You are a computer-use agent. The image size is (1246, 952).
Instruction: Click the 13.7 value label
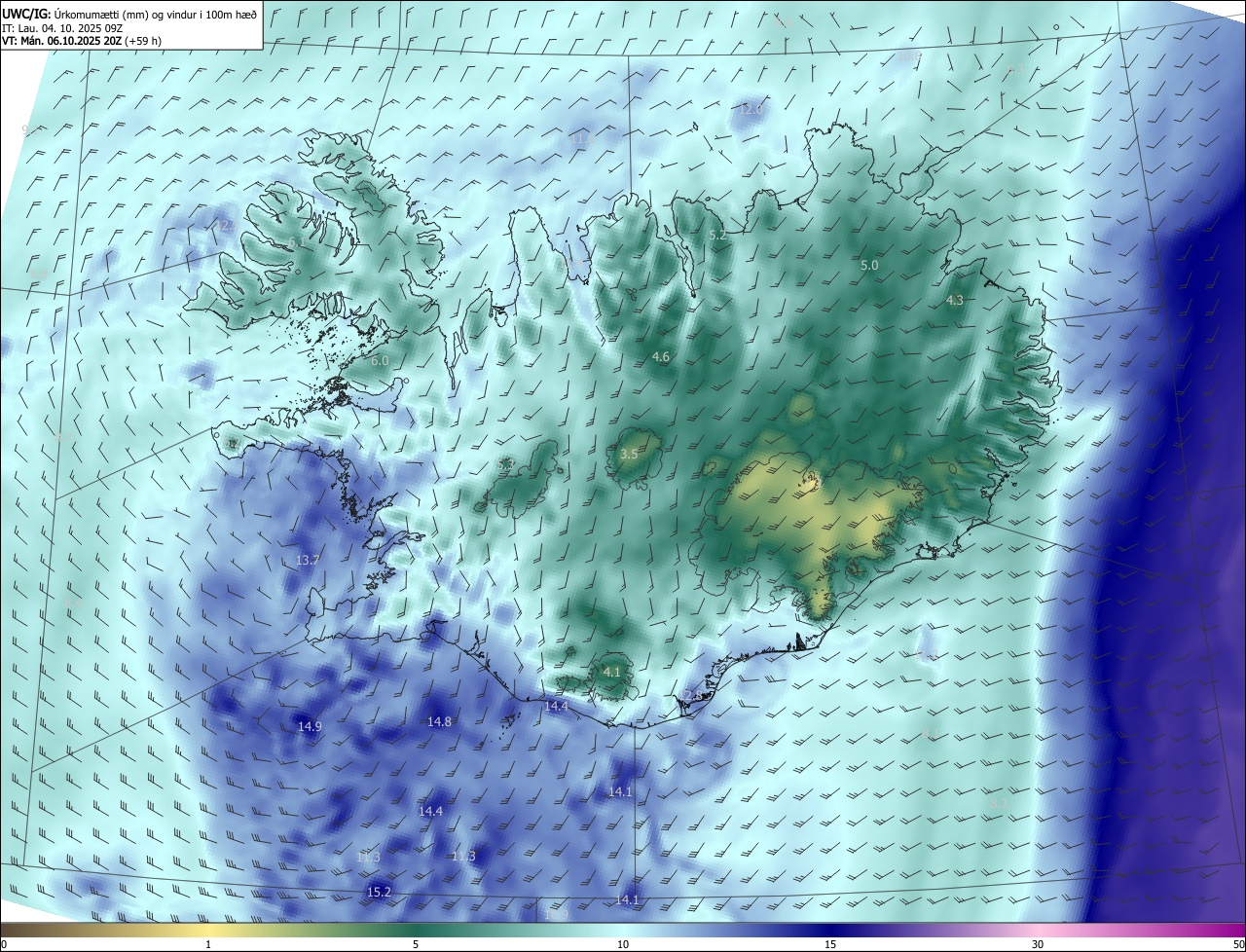pyautogui.click(x=308, y=560)
